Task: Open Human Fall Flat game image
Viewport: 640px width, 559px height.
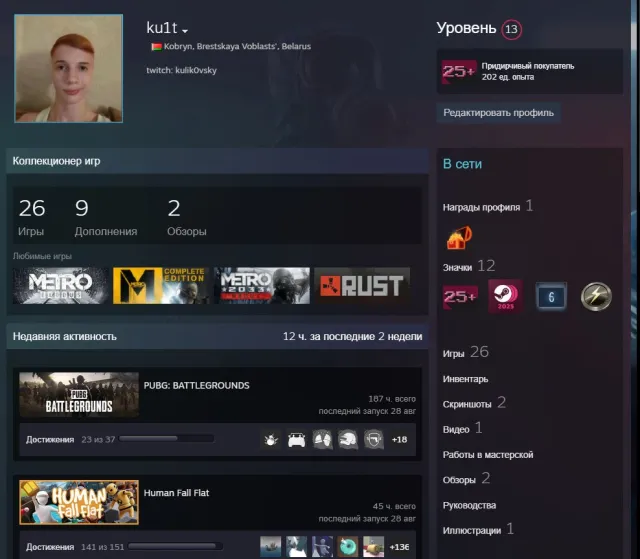Action: point(79,502)
